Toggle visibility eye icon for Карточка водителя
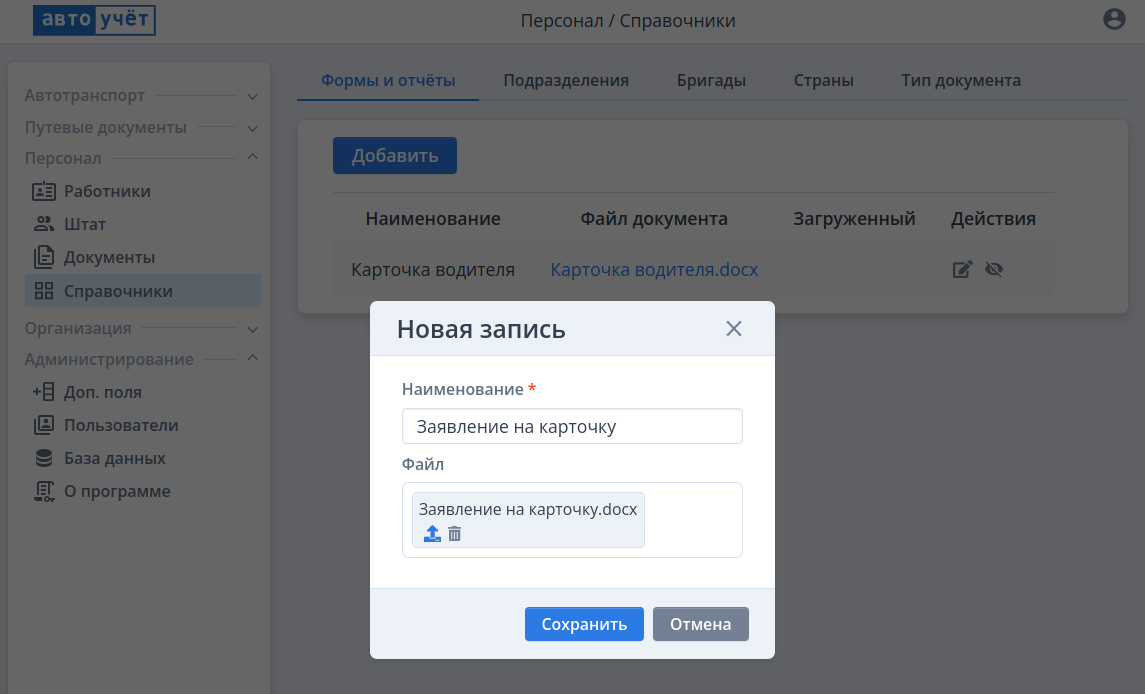 click(993, 269)
